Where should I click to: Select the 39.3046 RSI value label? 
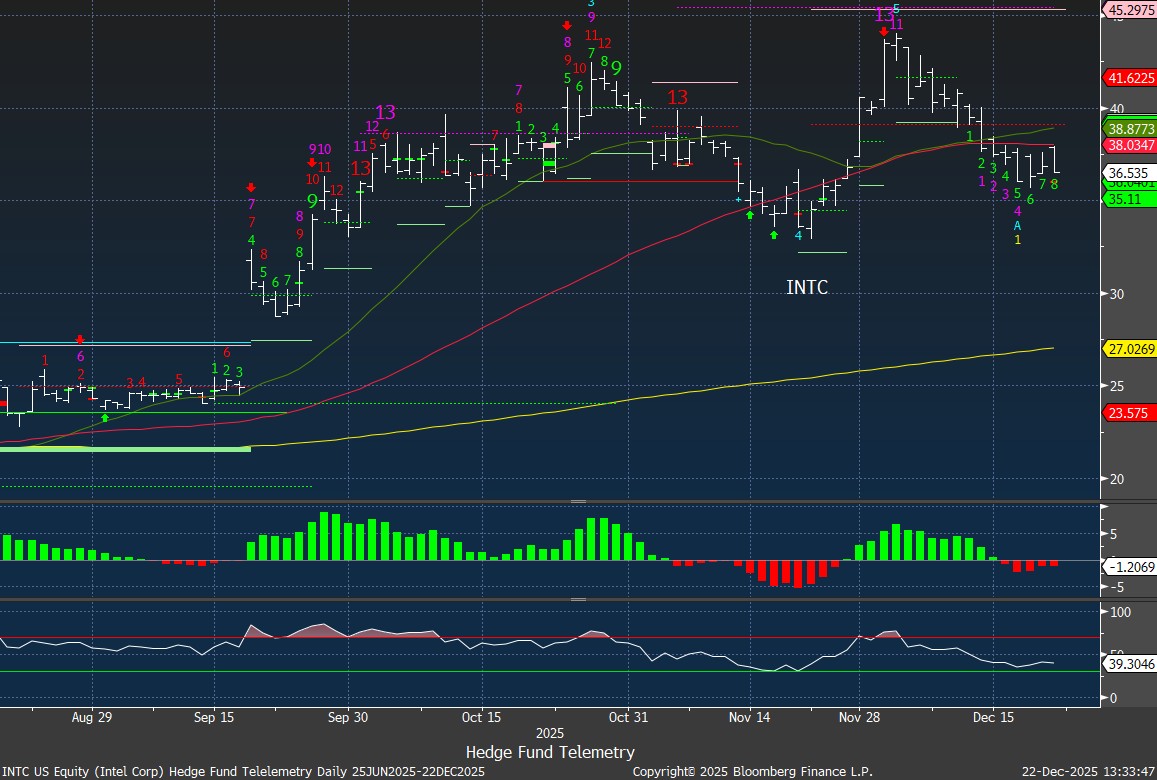[1130, 663]
